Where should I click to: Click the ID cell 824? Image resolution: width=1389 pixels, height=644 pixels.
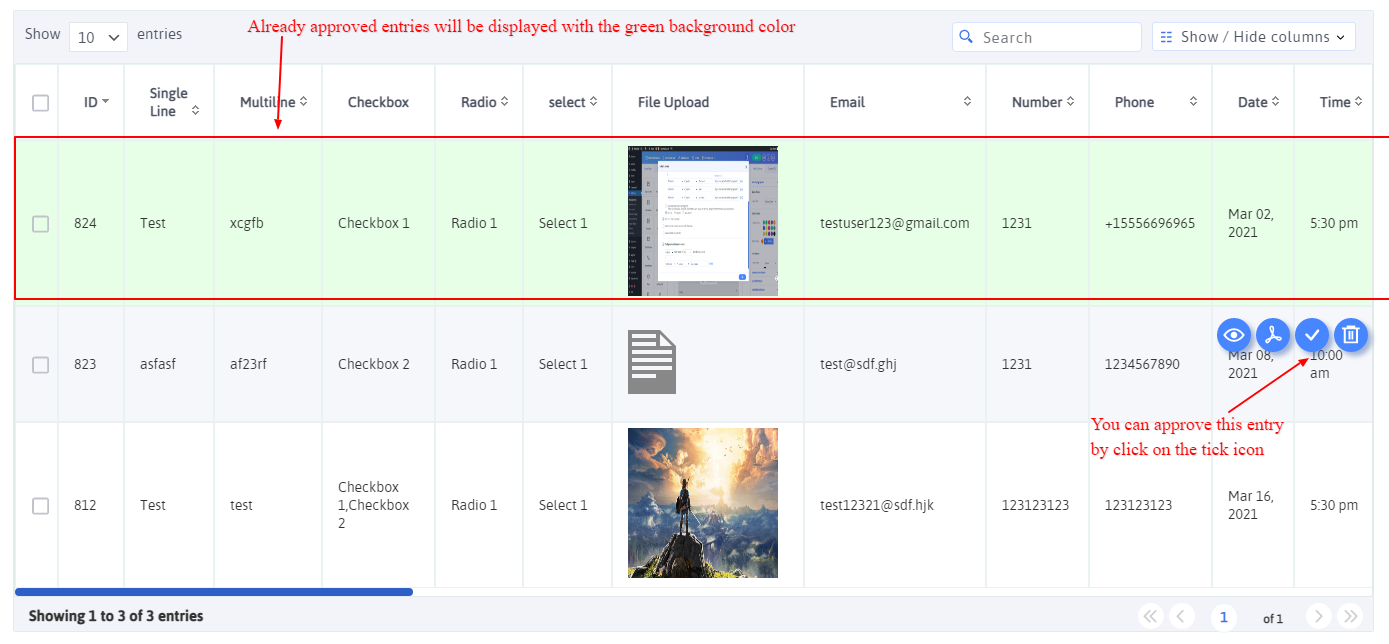pos(85,223)
